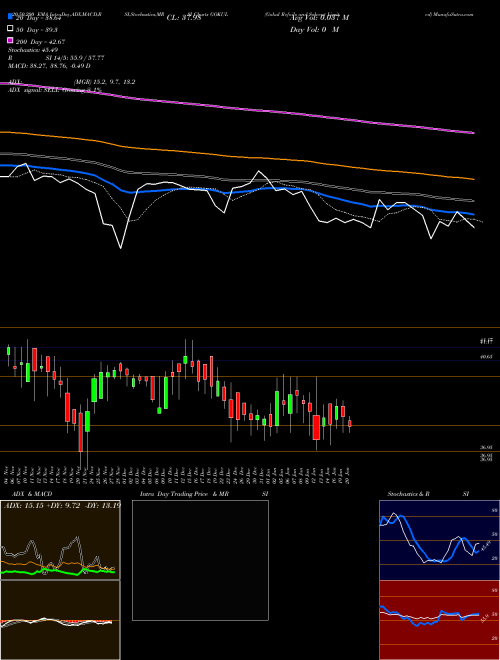The image size is (500, 660).
Task: Click the ADX: 15.15 +DY: 9.72 -DY: 13.19 header
Action: (62, 505)
